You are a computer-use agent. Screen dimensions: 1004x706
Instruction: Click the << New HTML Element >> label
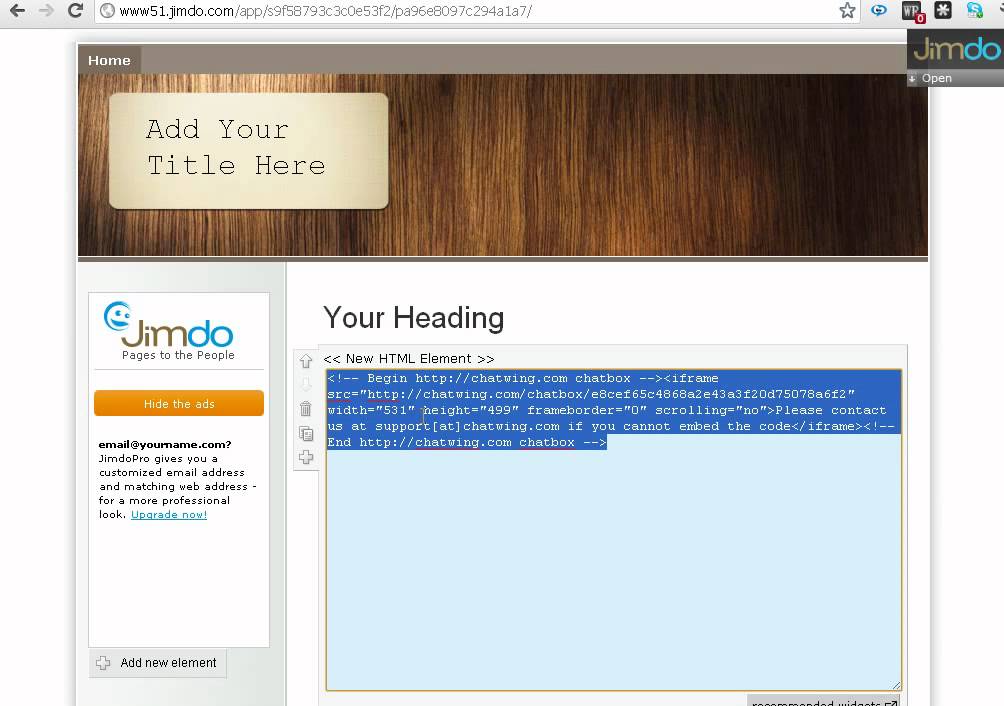pos(409,358)
